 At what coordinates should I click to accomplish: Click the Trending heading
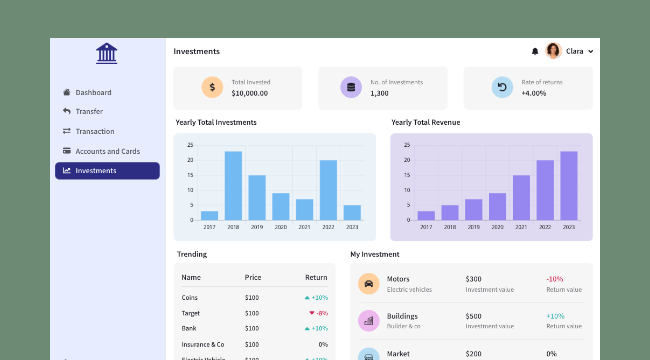[x=192, y=254]
